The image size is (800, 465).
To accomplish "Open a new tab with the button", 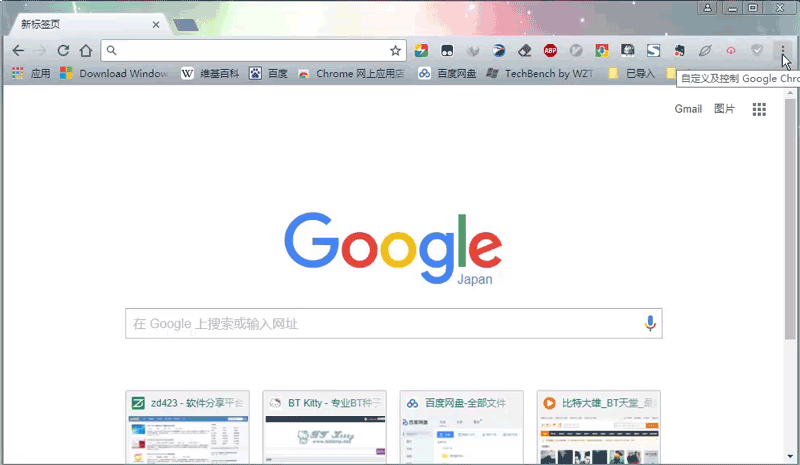I will click(x=186, y=25).
